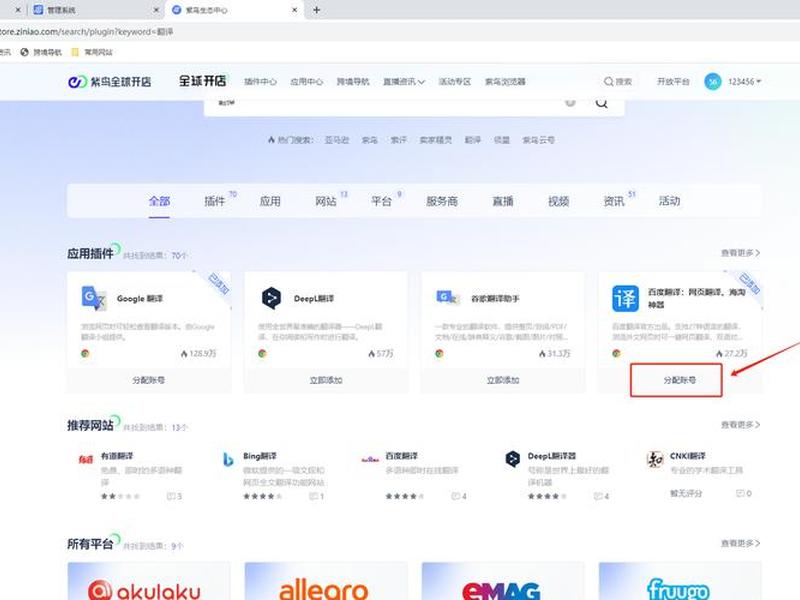Click the DeepL翻译器 recommended site icon
The width and height of the screenshot is (800, 600).
512,459
